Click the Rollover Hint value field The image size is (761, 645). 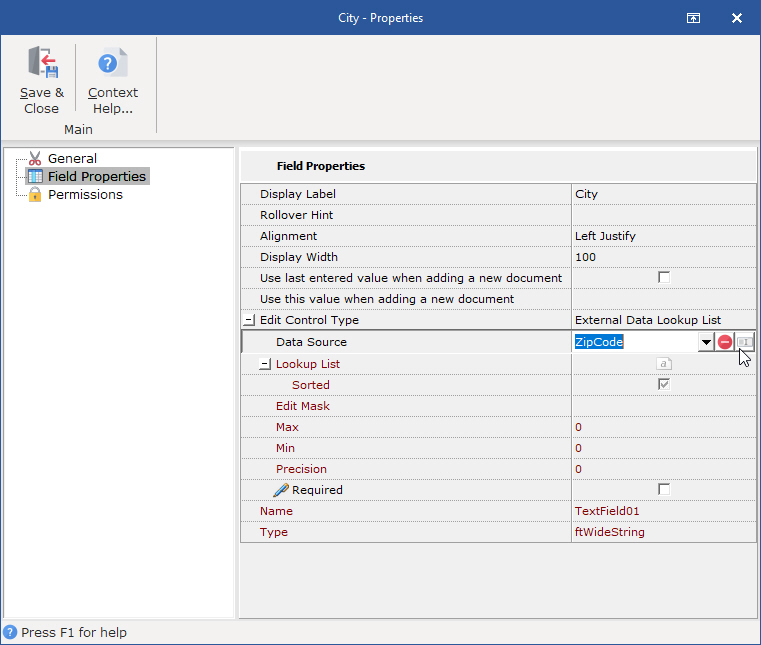(x=663, y=215)
